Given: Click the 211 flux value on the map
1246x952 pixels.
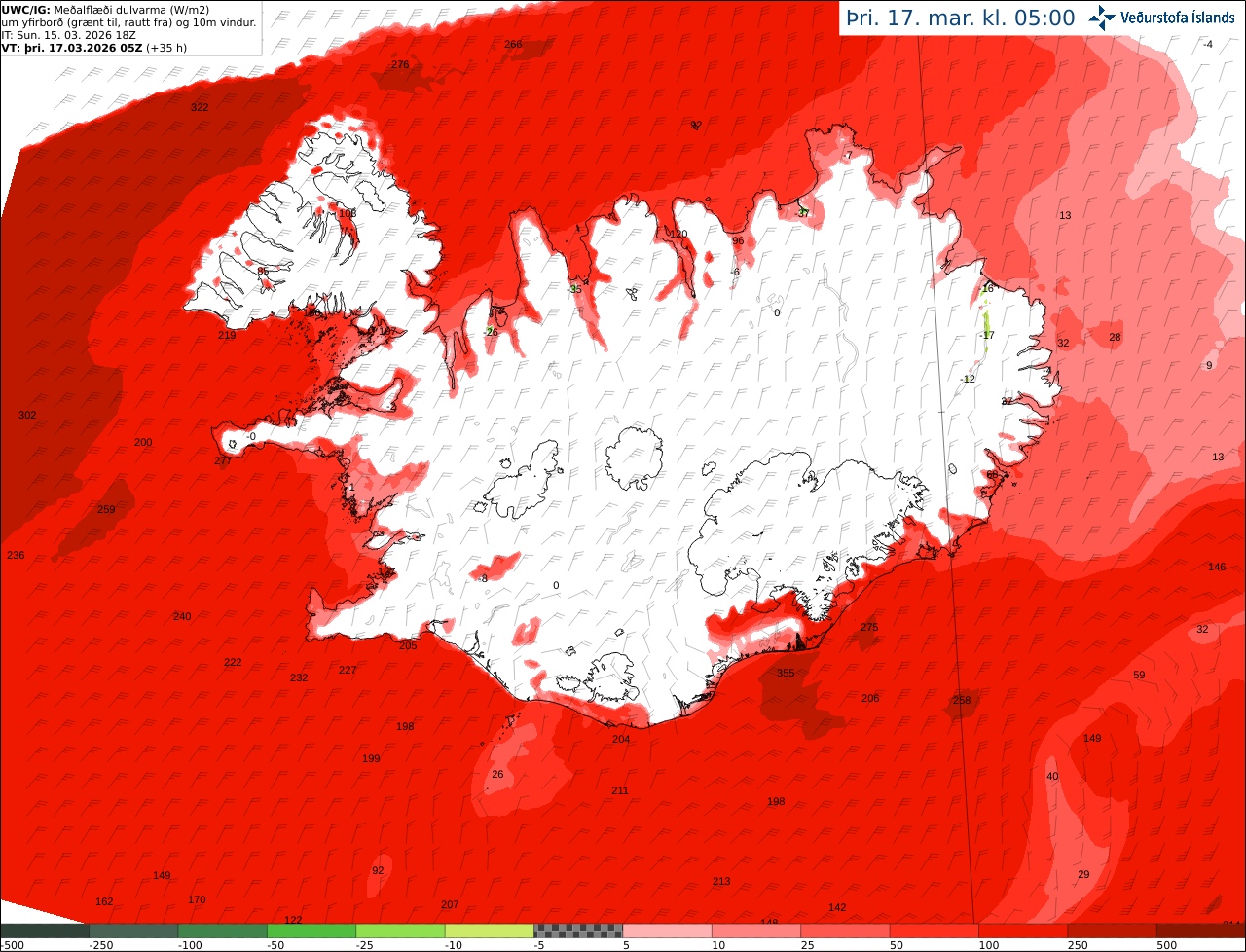Looking at the screenshot, I should (620, 790).
